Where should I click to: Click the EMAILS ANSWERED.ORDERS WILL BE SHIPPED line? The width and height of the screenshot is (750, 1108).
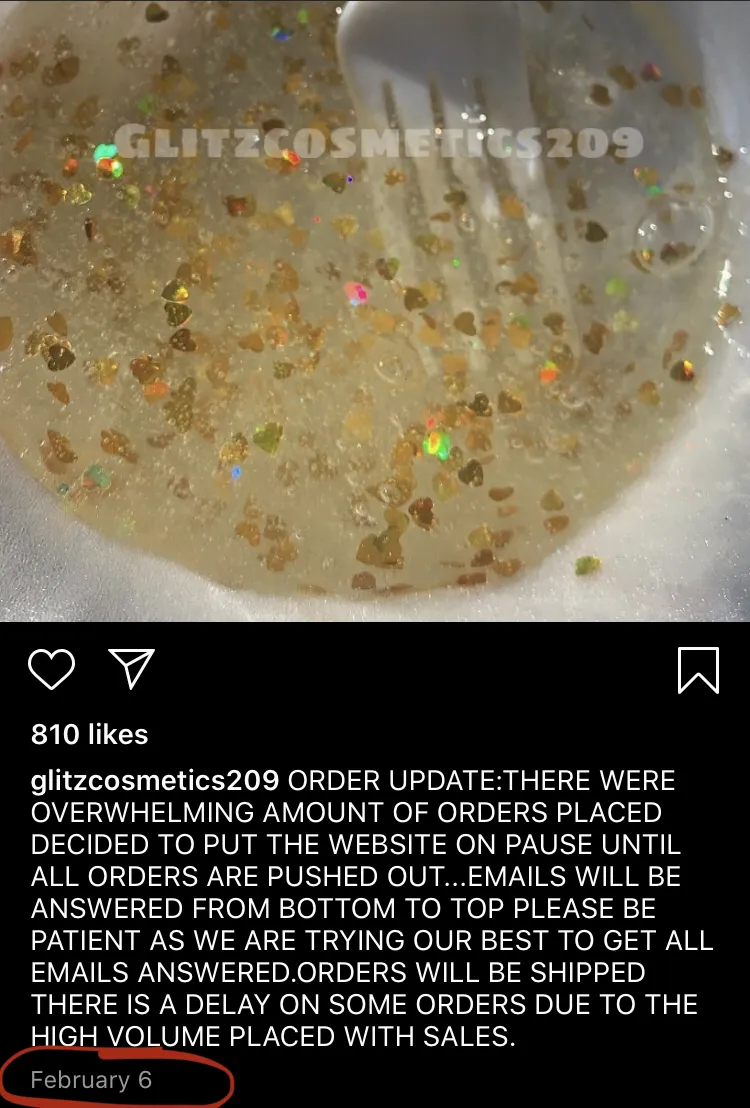338,972
